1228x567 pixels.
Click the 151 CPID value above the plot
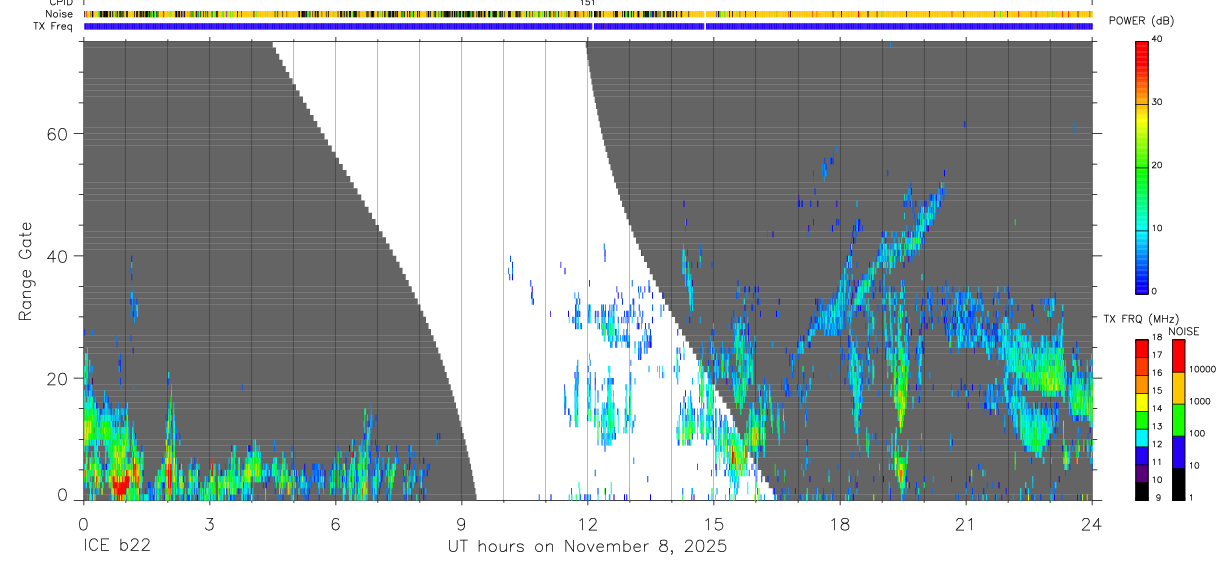click(x=588, y=3)
